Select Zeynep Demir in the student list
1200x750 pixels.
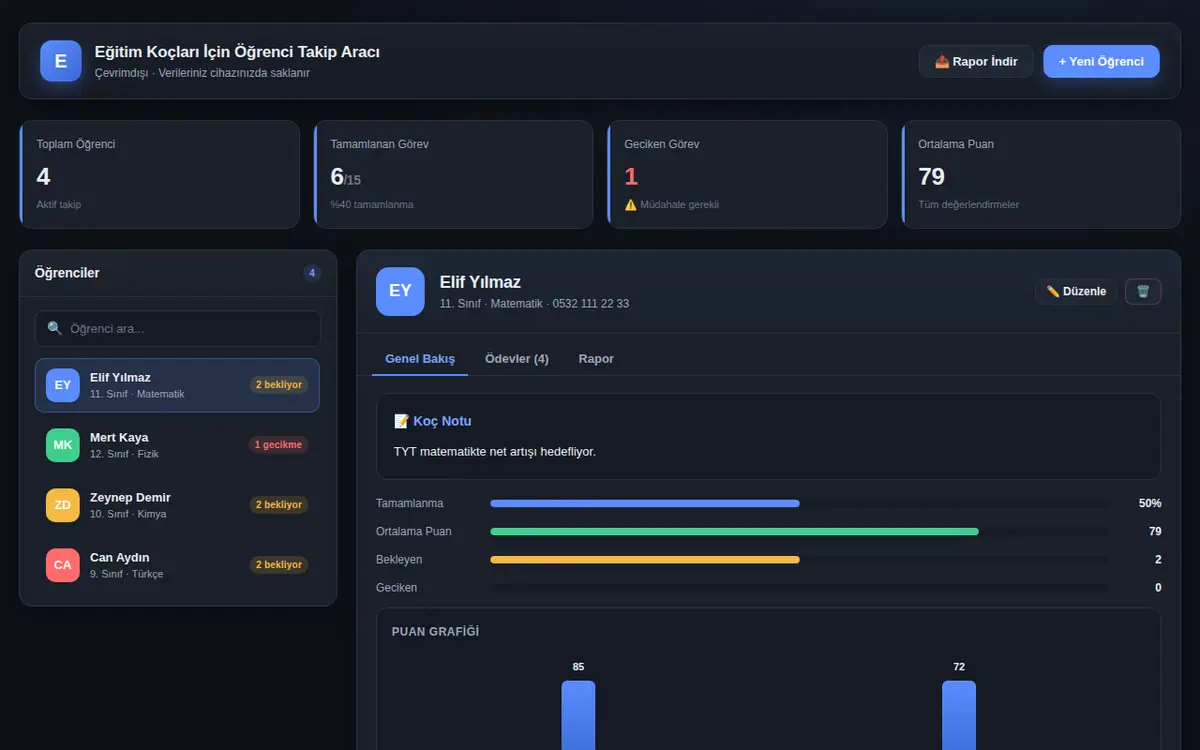coord(177,505)
